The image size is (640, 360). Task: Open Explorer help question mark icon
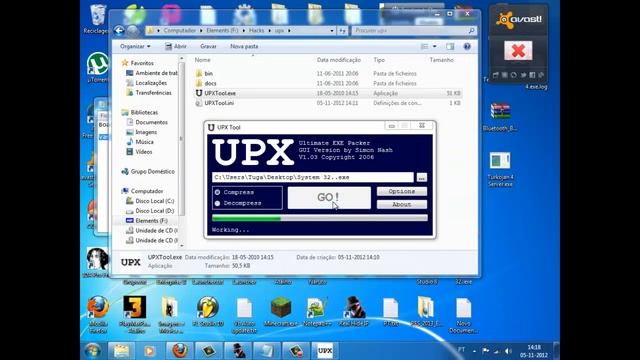tap(467, 47)
